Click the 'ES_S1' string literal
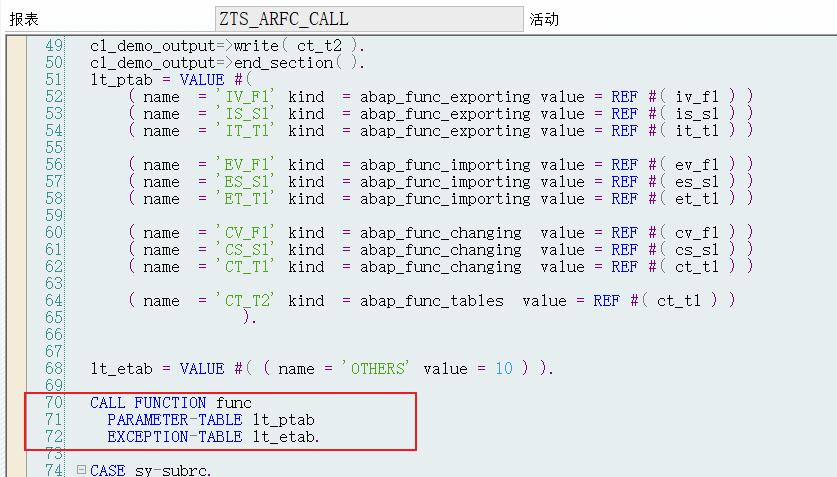837x477 pixels. (x=246, y=181)
